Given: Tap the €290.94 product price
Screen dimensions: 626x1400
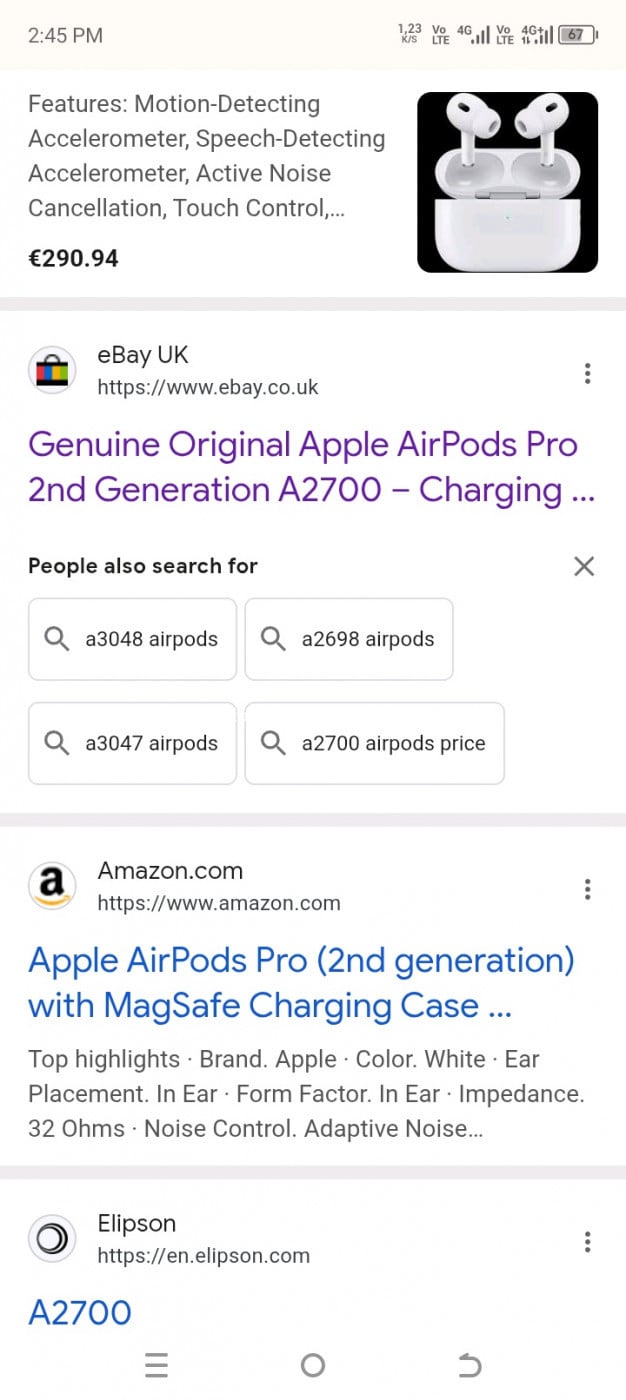Looking at the screenshot, I should [x=73, y=259].
